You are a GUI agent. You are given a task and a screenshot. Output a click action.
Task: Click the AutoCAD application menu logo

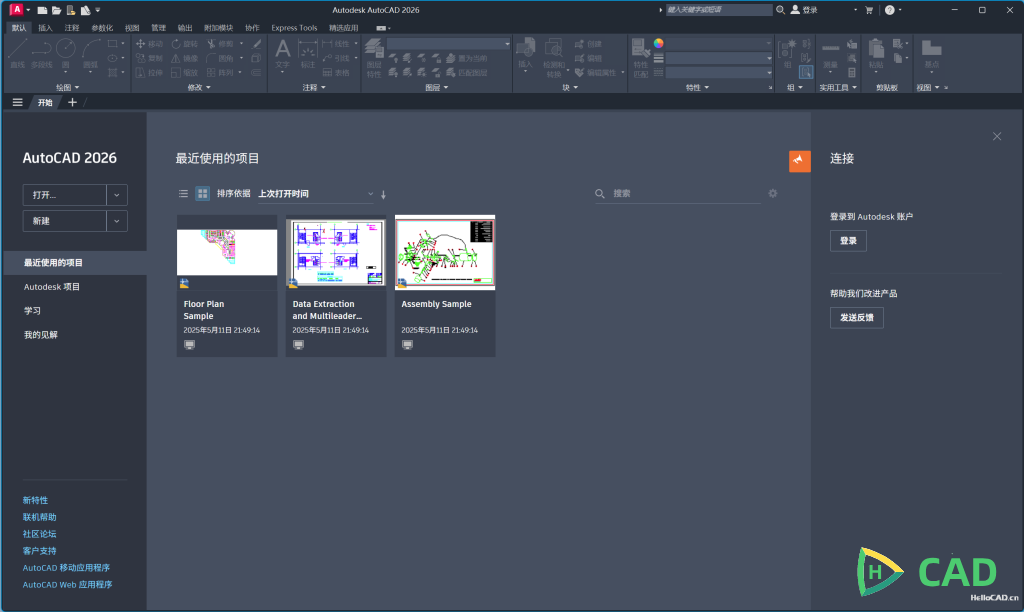click(15, 10)
